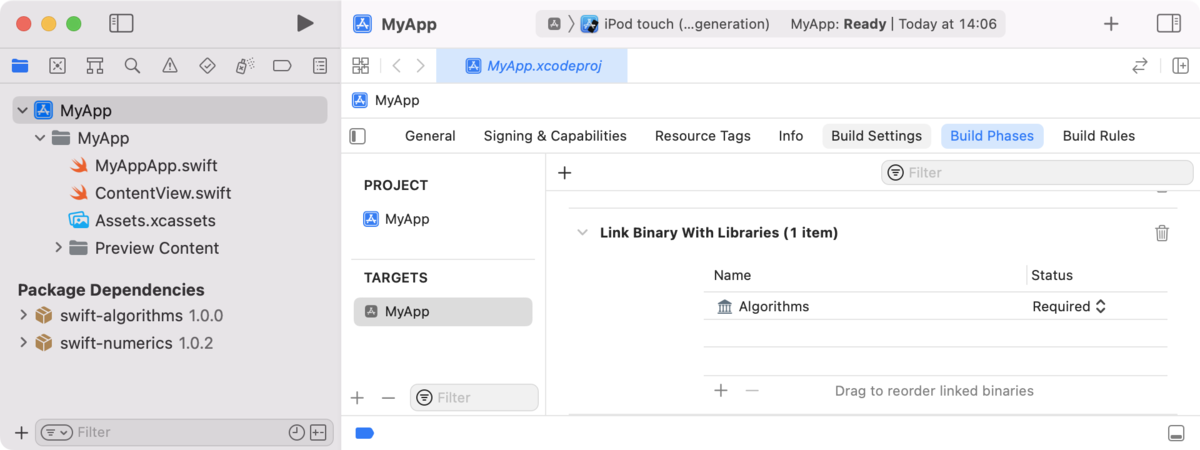
Task: Open MyAppApp.swift file
Action: pos(156,166)
